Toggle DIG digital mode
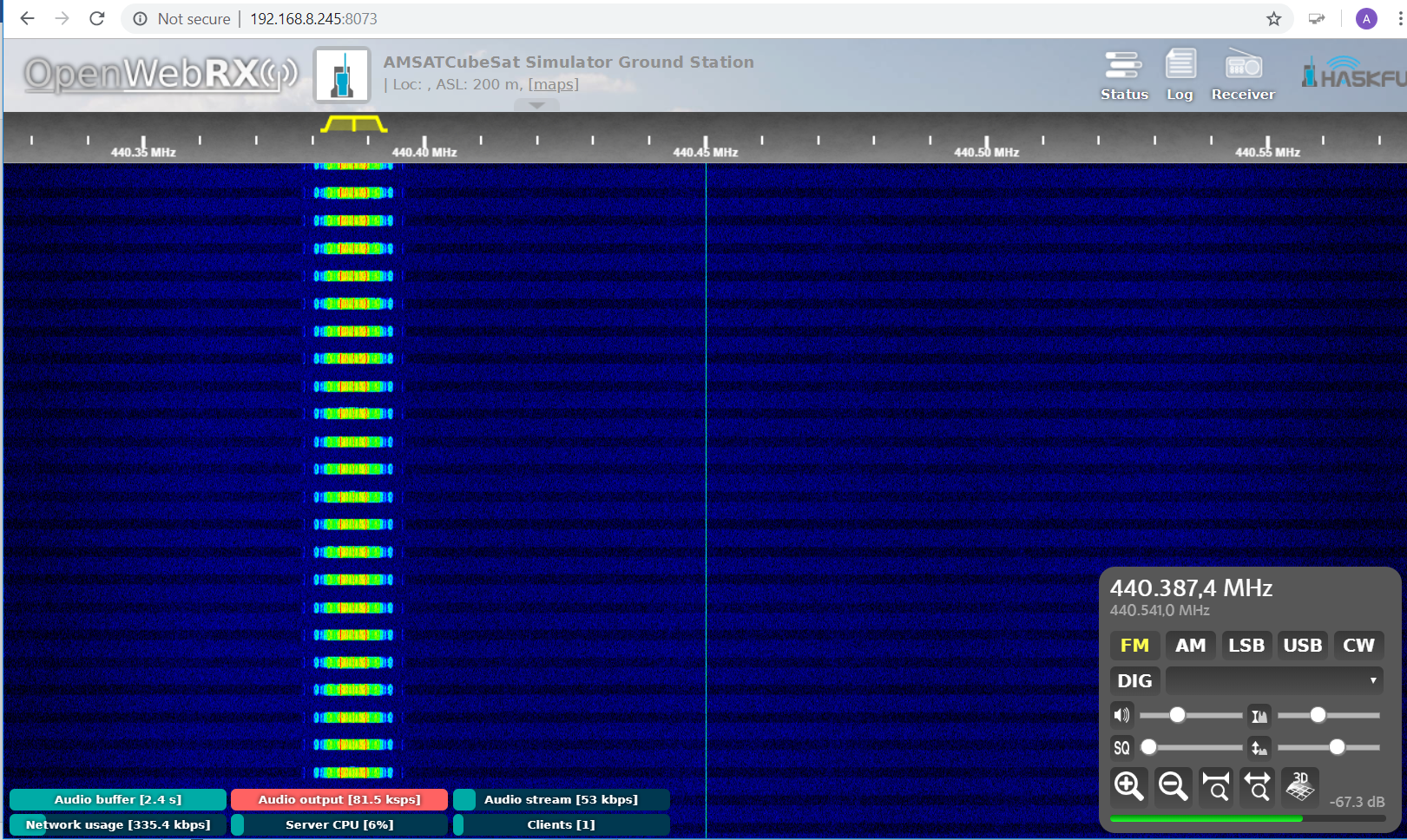Image resolution: width=1407 pixels, height=840 pixels. point(1134,679)
